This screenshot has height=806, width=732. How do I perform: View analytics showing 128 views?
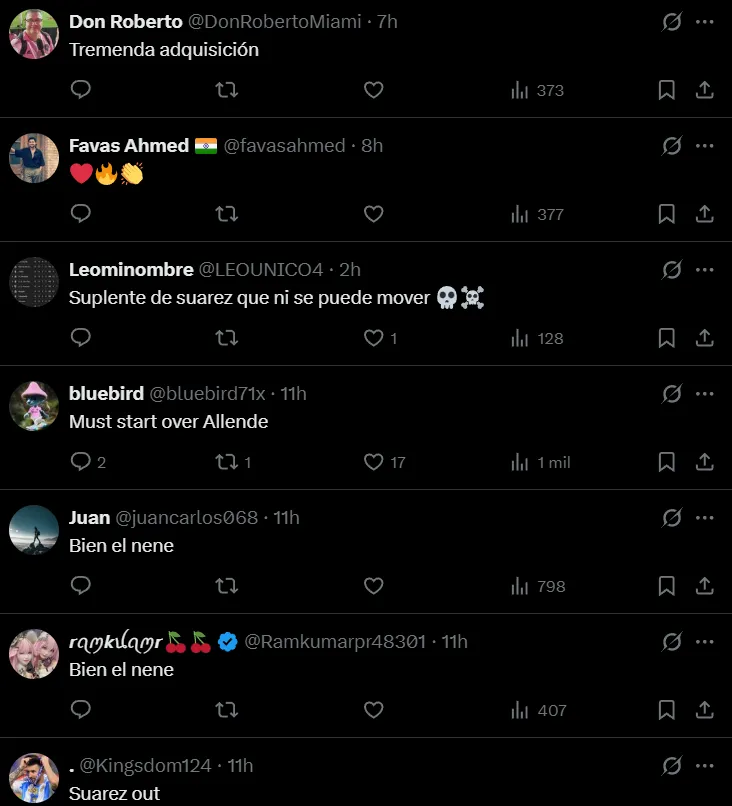tap(538, 339)
